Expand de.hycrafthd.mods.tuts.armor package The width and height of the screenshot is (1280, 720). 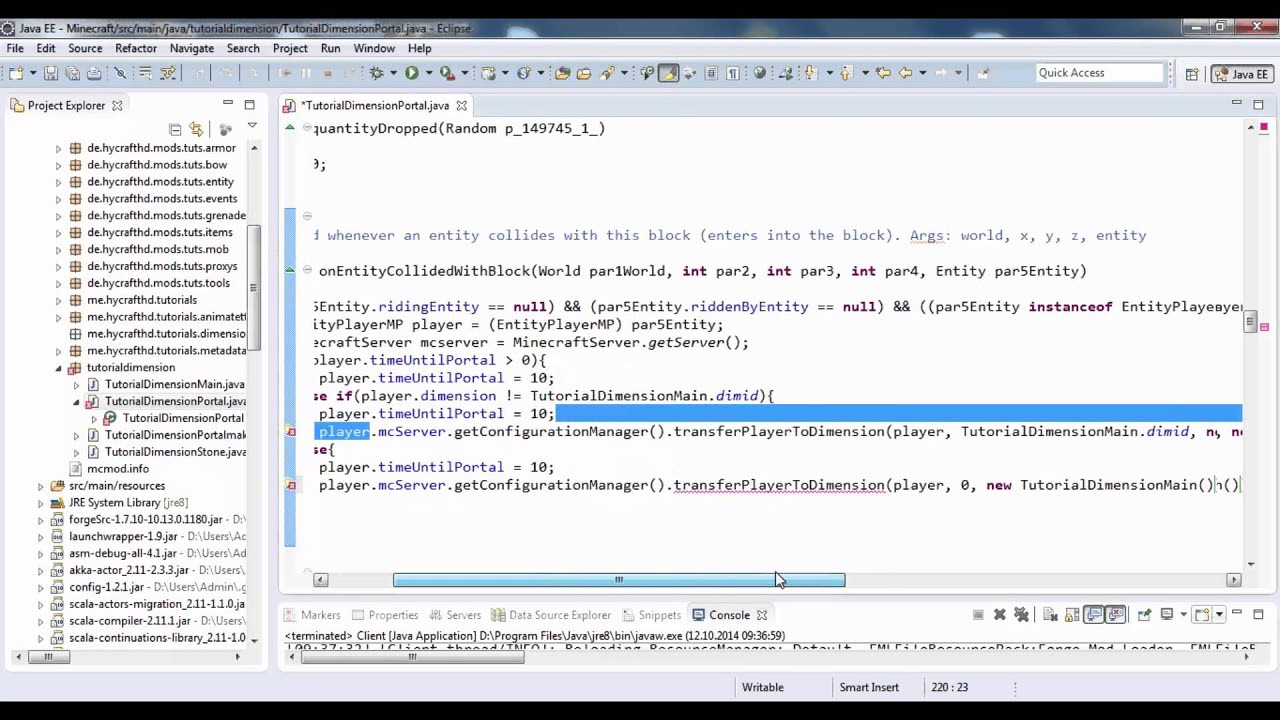(x=58, y=148)
